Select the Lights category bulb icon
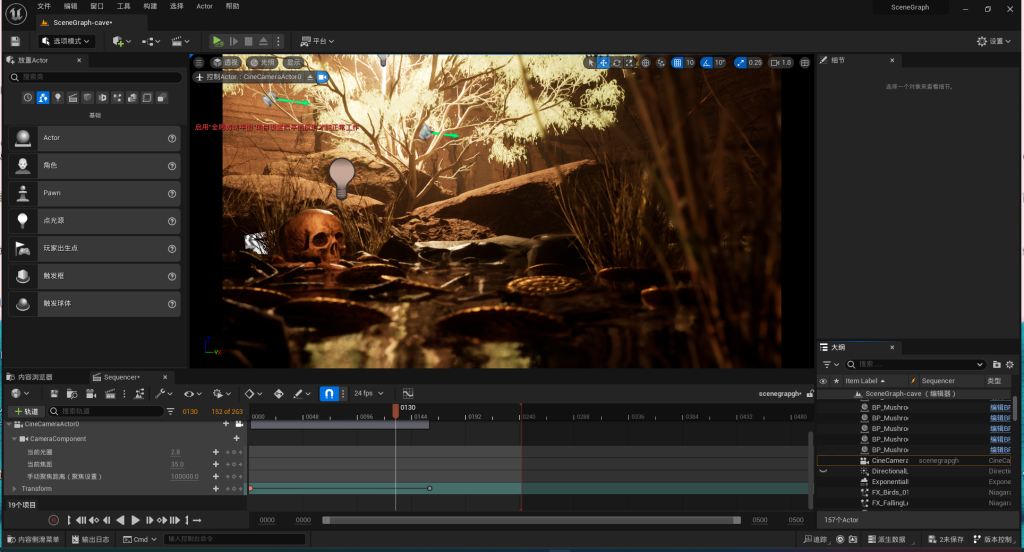Viewport: 1024px width, 552px height. click(58, 97)
